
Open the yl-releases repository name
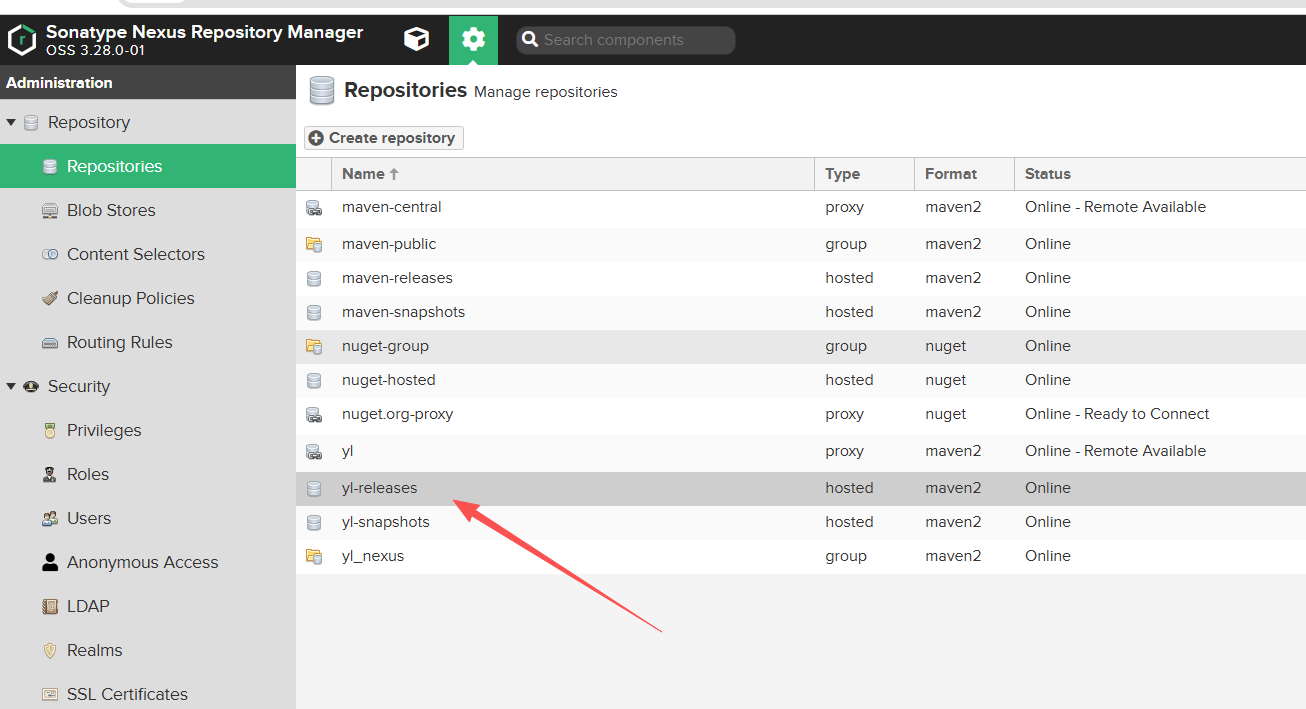(379, 488)
